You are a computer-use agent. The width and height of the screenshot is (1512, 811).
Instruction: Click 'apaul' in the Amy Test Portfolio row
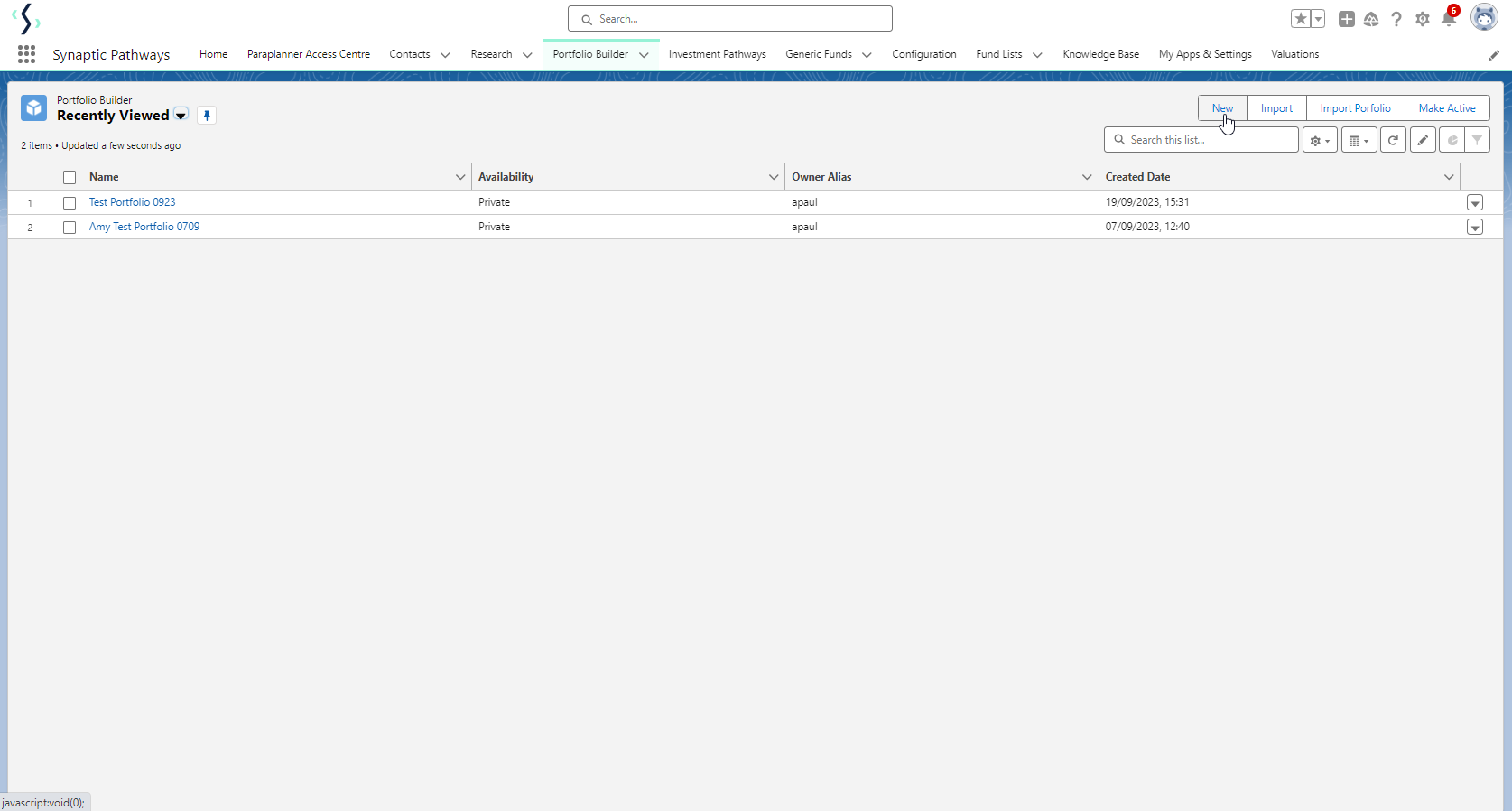pos(804,227)
